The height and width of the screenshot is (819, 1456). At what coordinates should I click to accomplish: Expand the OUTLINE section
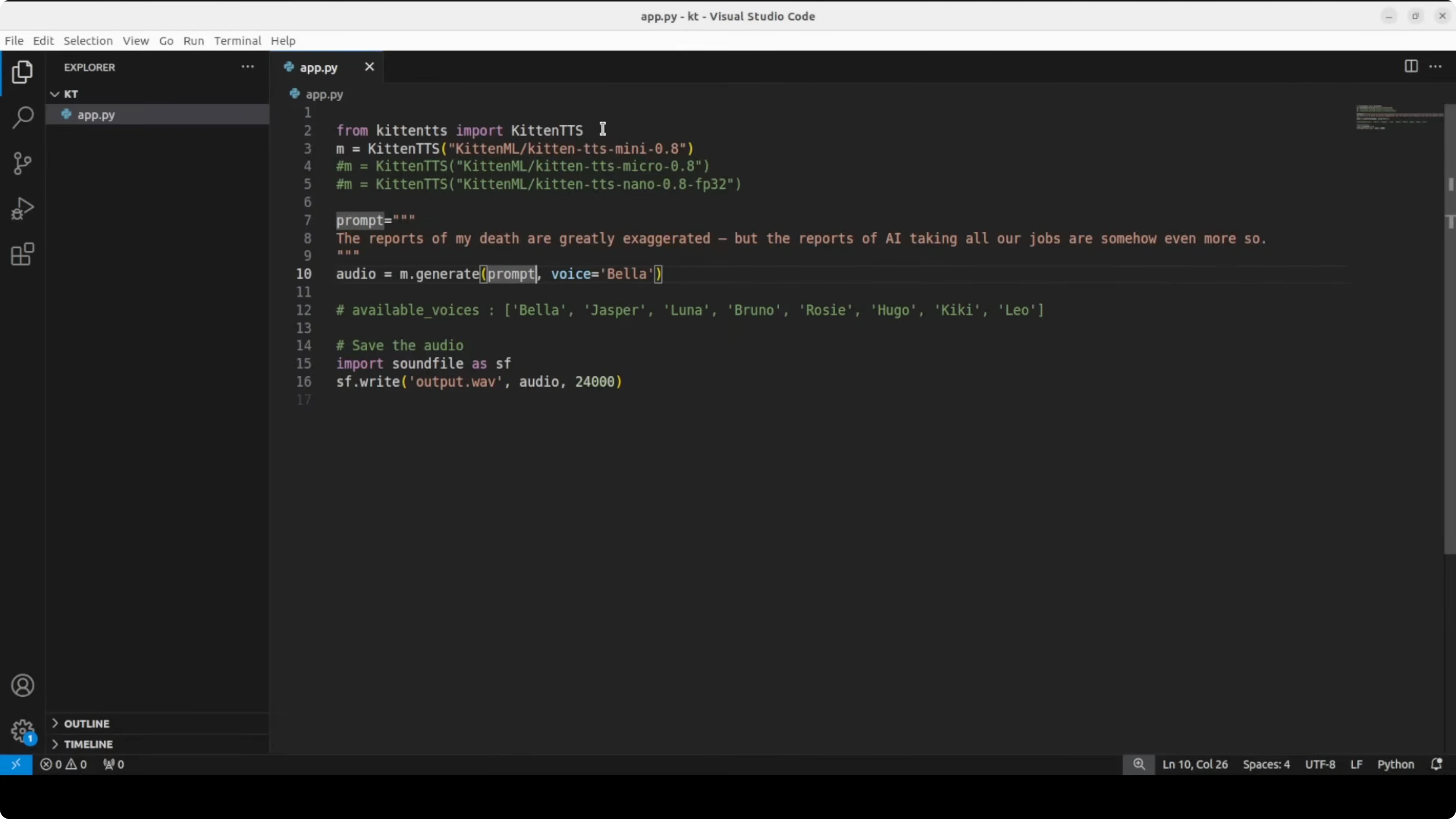pos(87,724)
